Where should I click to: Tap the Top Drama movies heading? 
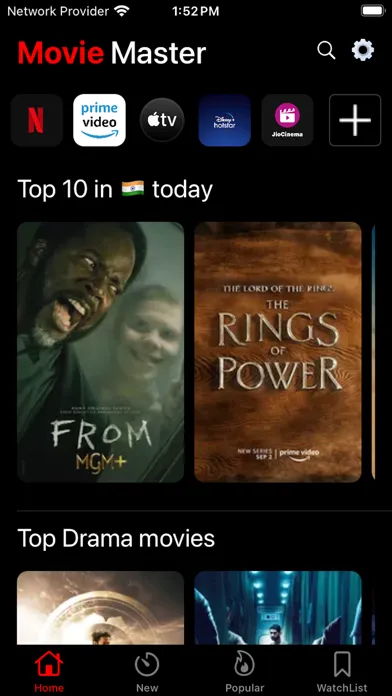pos(116,538)
